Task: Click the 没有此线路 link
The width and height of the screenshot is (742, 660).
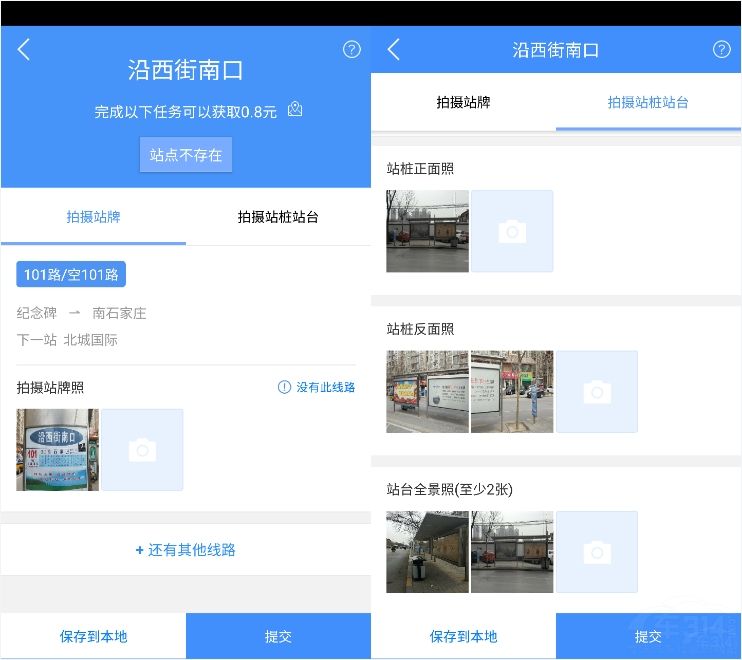Action: click(317, 387)
